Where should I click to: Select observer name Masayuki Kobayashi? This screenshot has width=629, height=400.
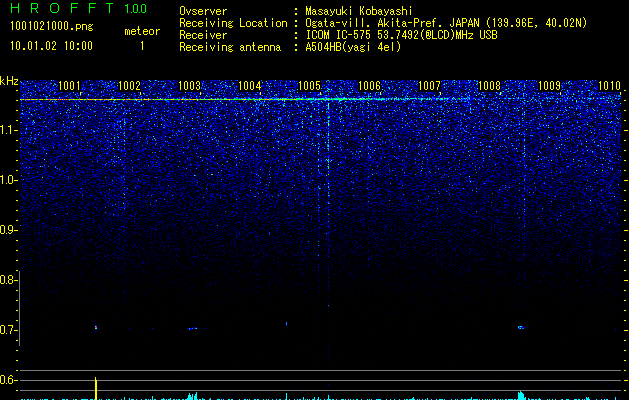pyautogui.click(x=359, y=11)
